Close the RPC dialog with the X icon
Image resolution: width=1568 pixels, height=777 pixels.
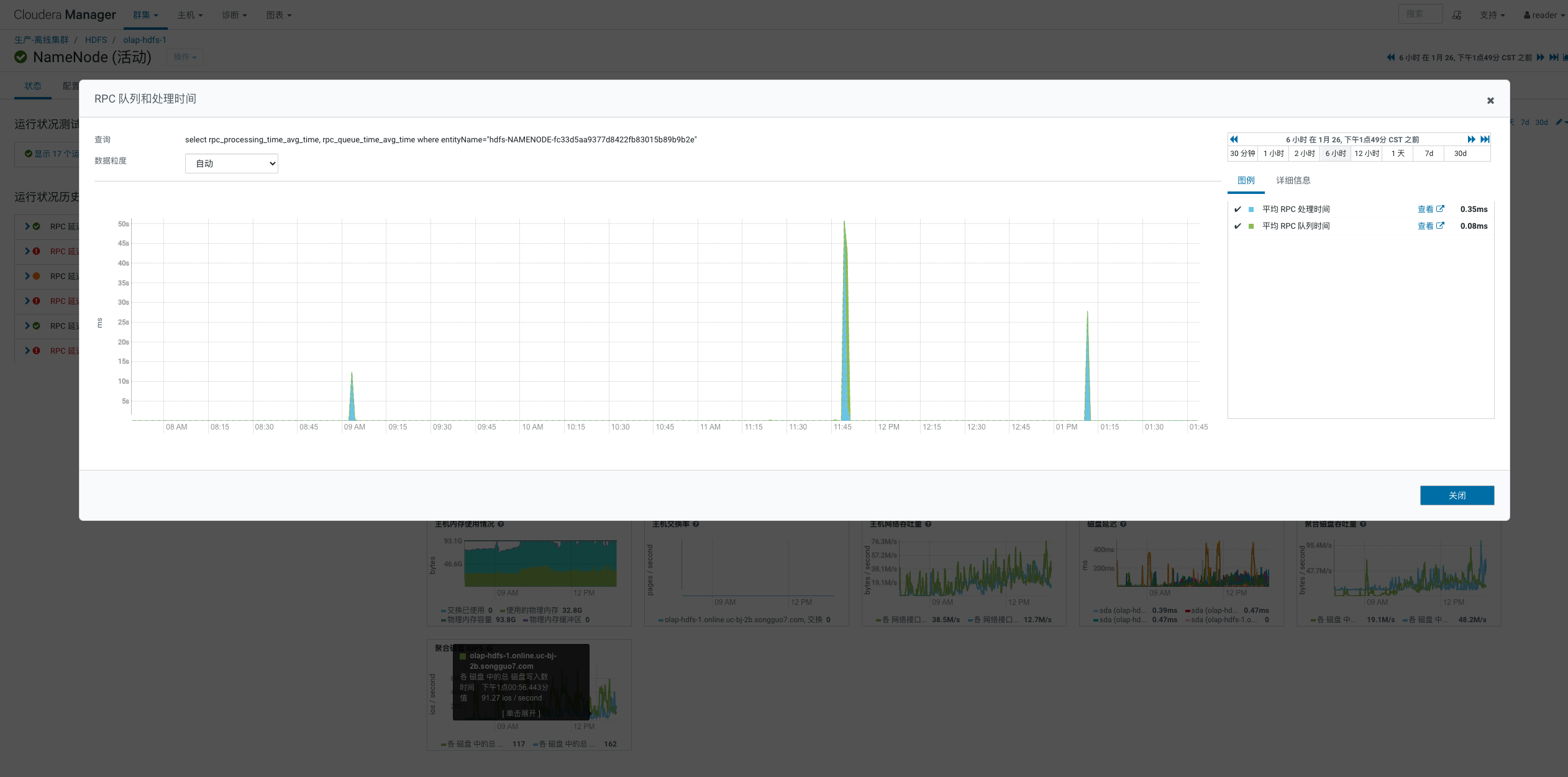[x=1490, y=101]
